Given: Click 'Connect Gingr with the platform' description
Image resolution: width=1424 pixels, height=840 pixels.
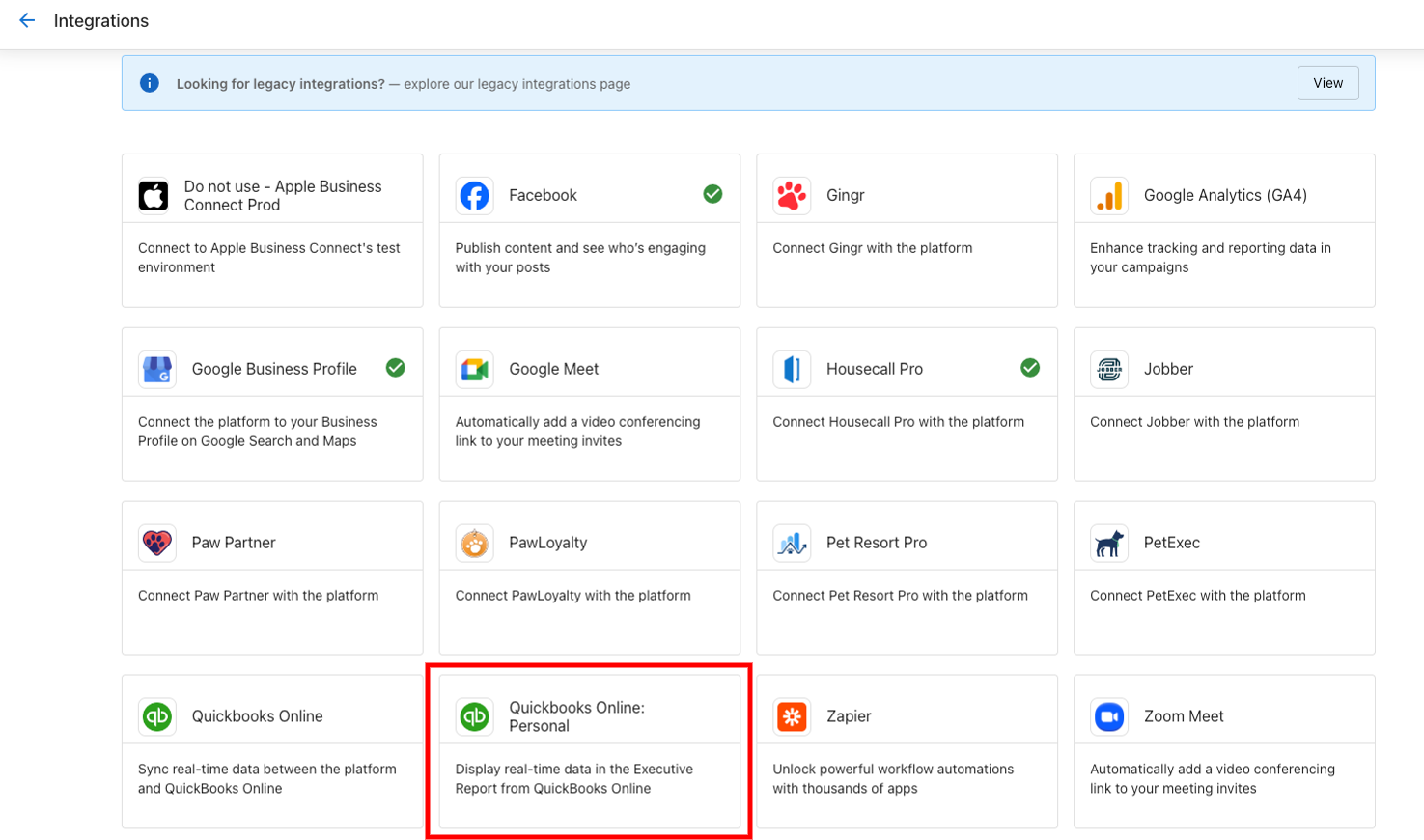Looking at the screenshot, I should click(873, 248).
